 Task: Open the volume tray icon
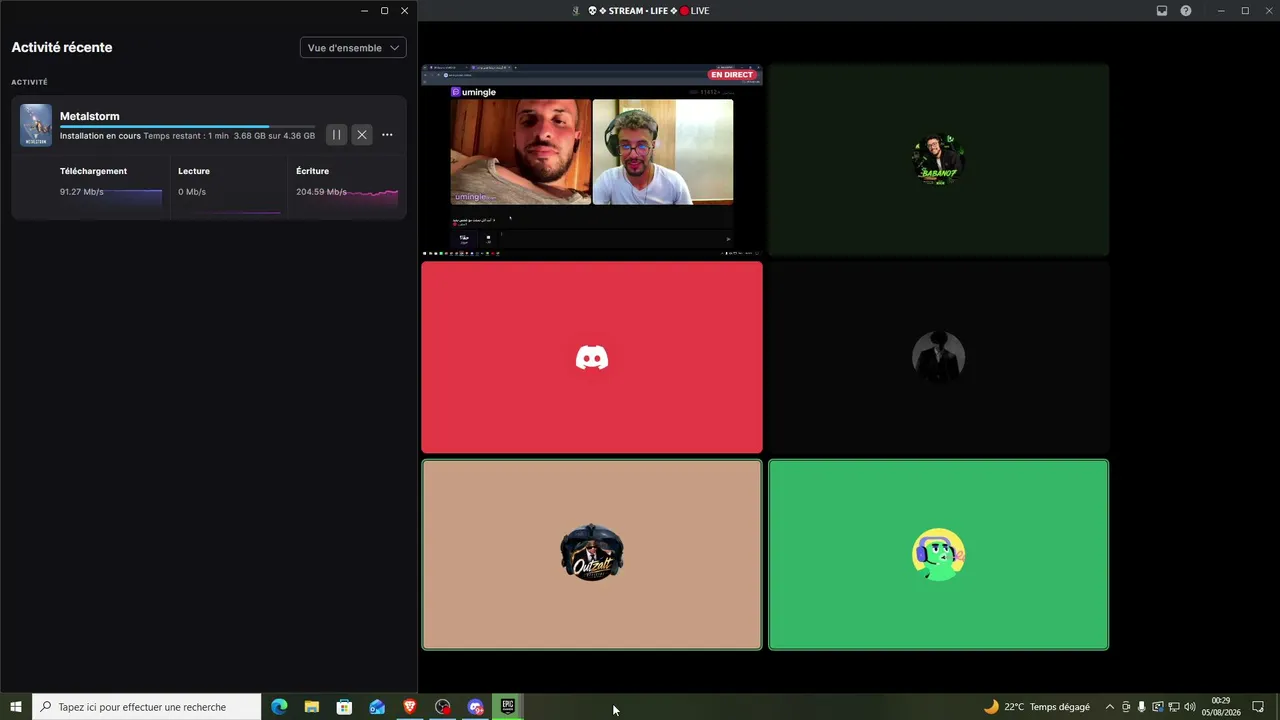(x=1190, y=707)
